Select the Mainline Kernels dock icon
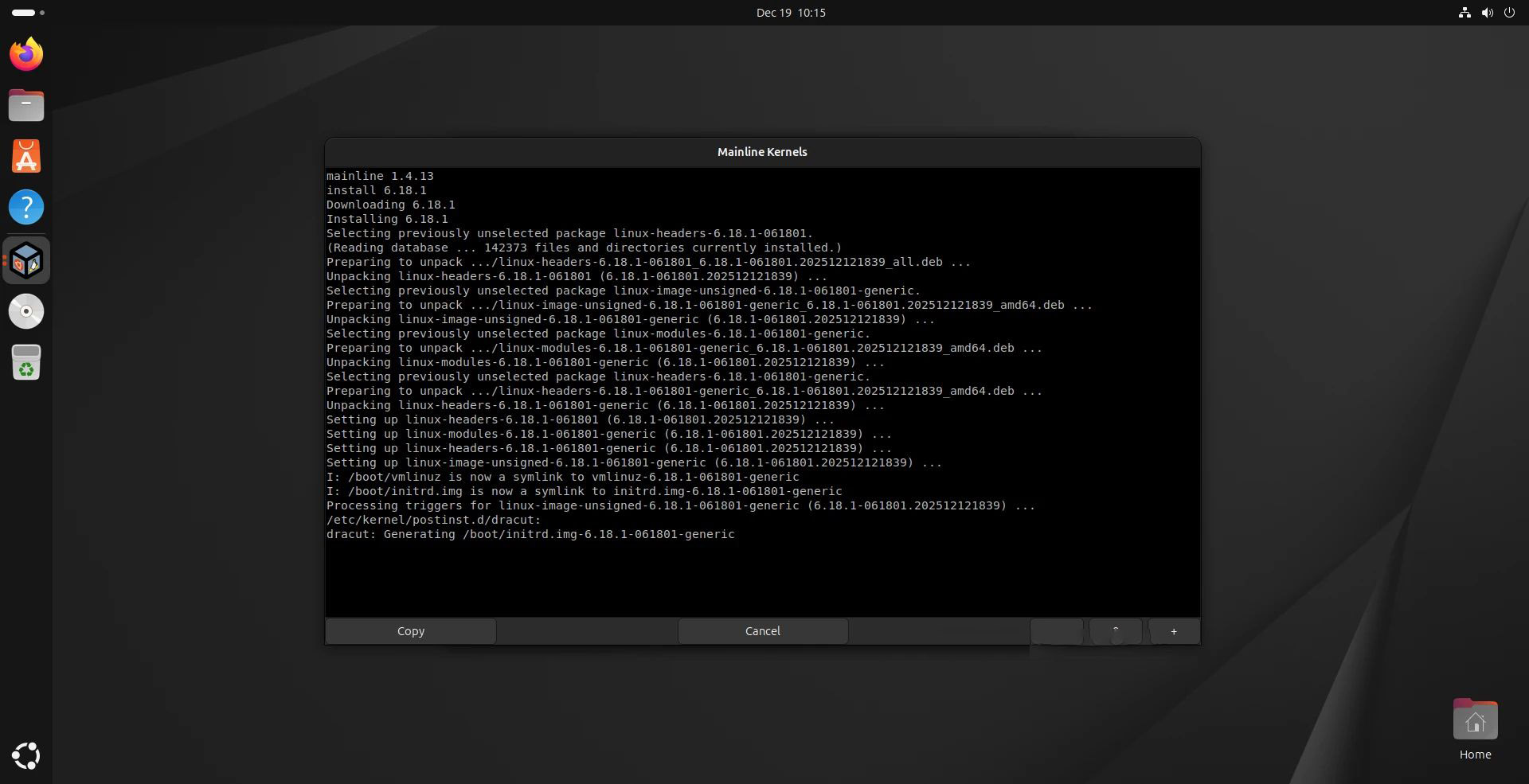Screen dimensions: 1529x784 click(x=26, y=260)
